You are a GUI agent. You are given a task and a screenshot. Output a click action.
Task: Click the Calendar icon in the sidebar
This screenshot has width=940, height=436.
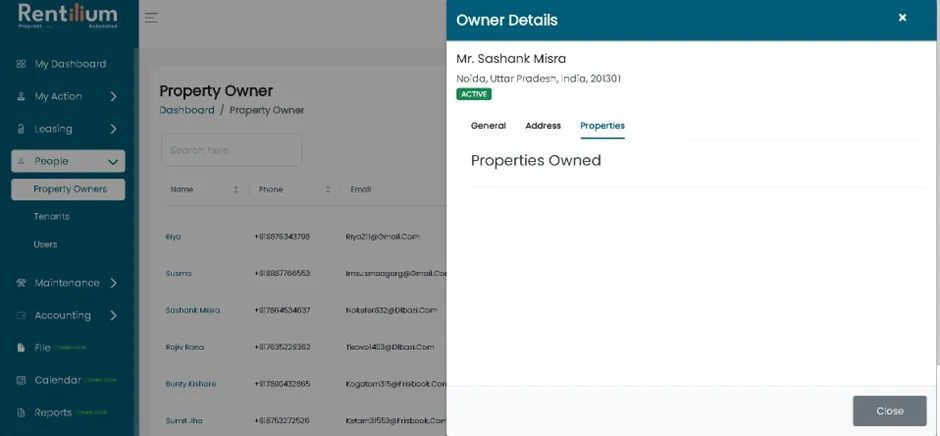[21, 380]
